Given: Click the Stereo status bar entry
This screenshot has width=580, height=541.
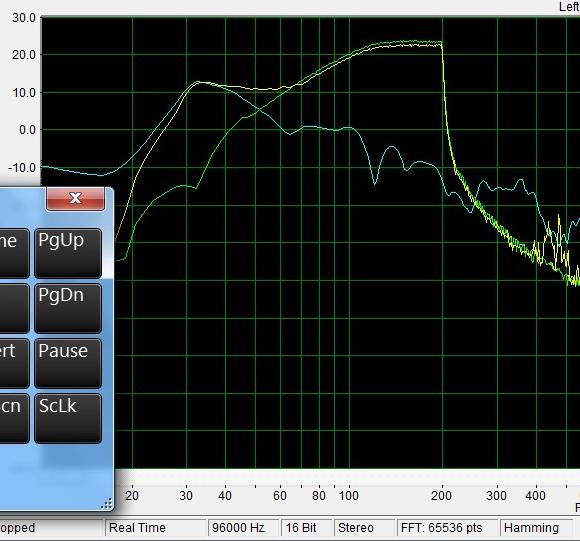Looking at the screenshot, I should [x=364, y=528].
